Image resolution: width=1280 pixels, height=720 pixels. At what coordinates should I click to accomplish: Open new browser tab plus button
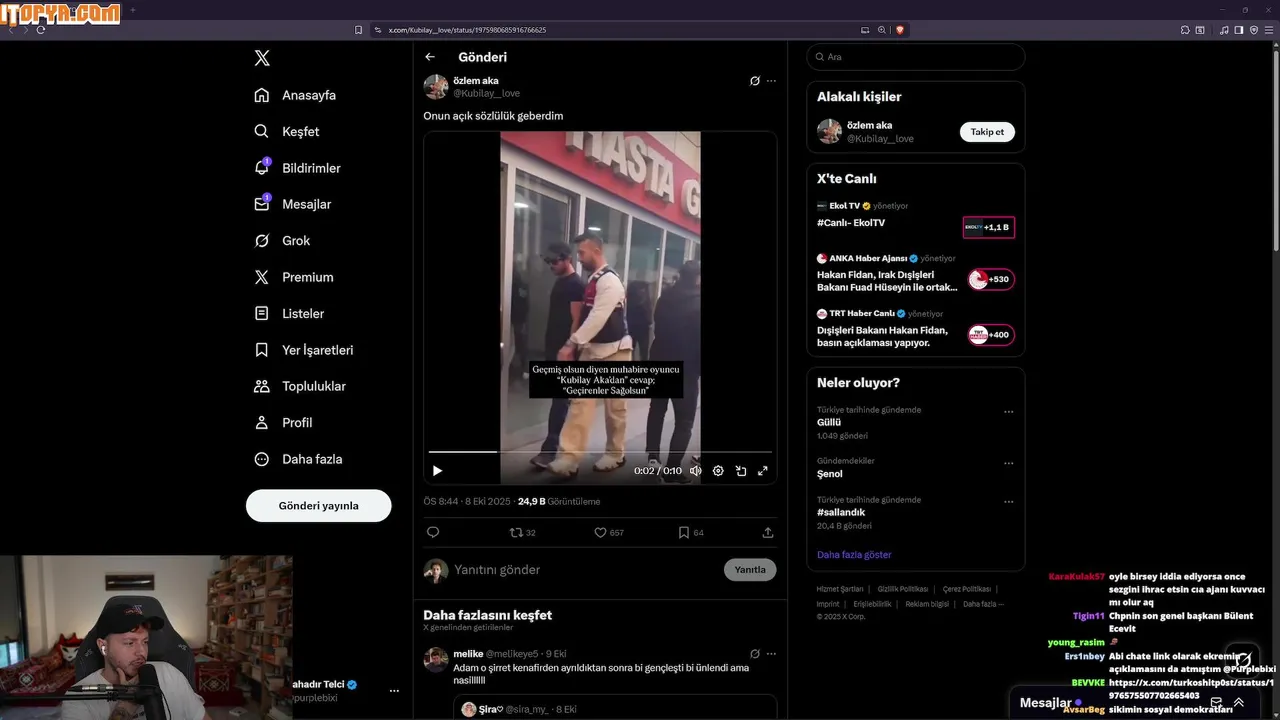pos(132,10)
